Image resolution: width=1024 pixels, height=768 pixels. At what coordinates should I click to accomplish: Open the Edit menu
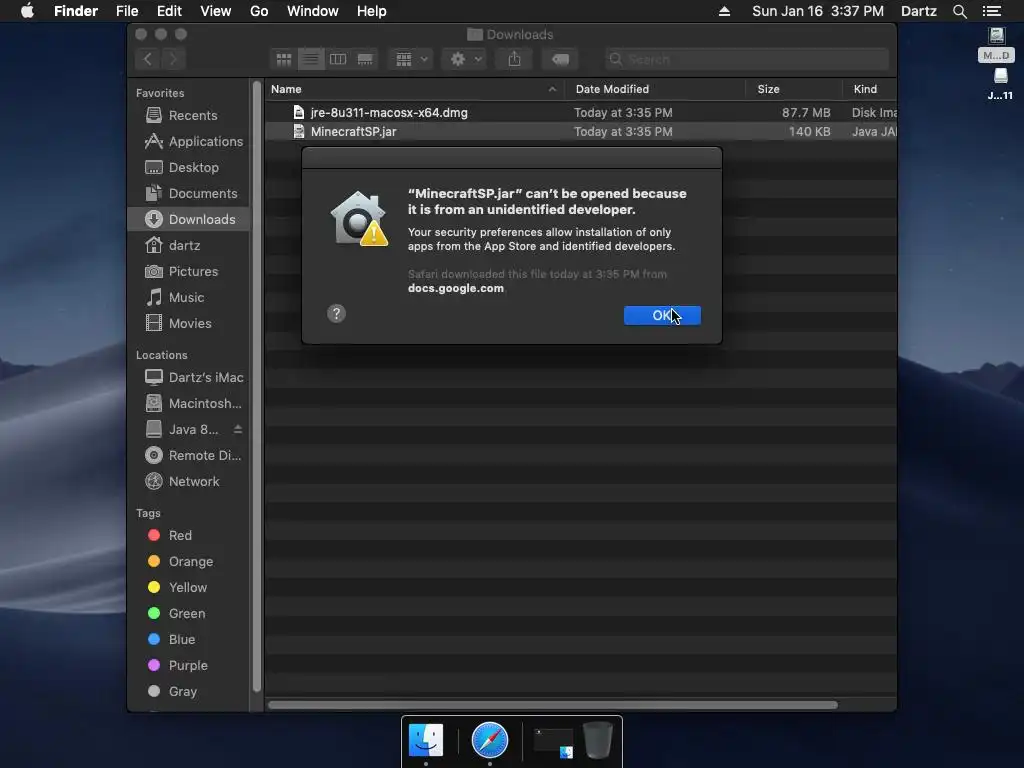point(169,11)
